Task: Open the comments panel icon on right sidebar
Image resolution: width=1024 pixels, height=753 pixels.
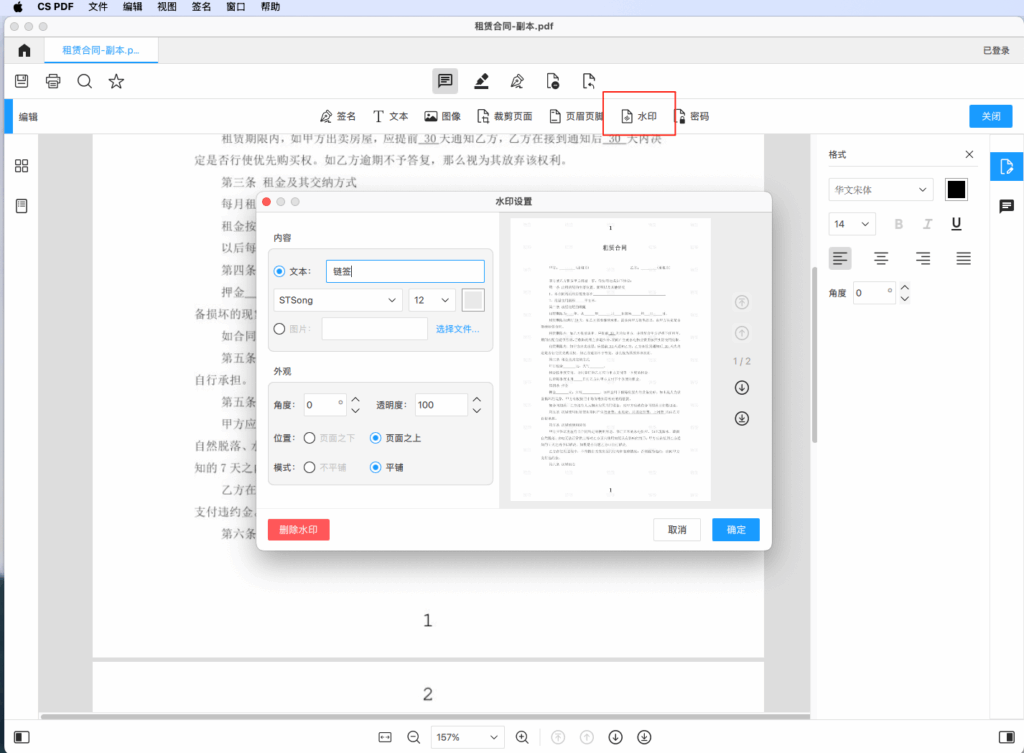Action: pyautogui.click(x=1006, y=206)
